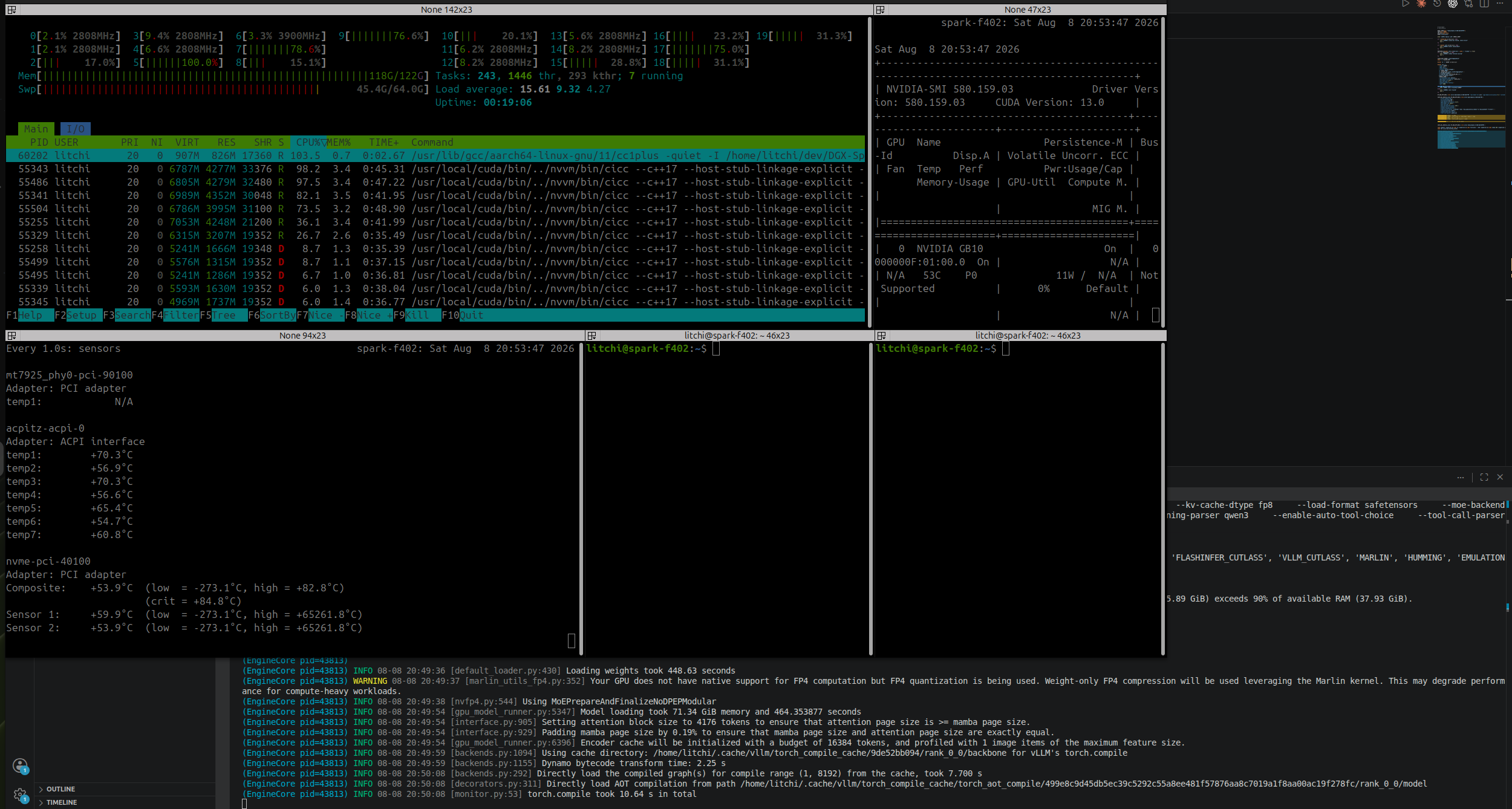Image resolution: width=1512 pixels, height=809 pixels.
Task: Open the ChatGPT/Codex logo icon
Action: [1453, 4]
